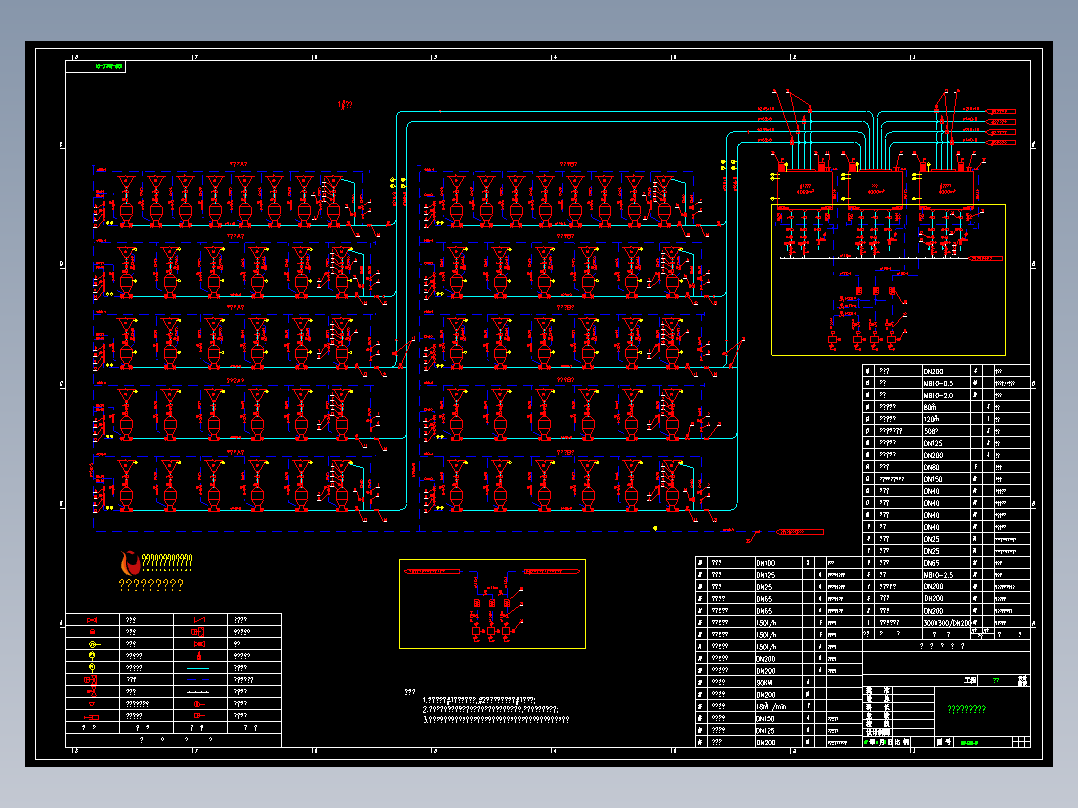The image size is (1078, 808).
Task: Click the blue dashed line legend sample
Action: (x=198, y=679)
